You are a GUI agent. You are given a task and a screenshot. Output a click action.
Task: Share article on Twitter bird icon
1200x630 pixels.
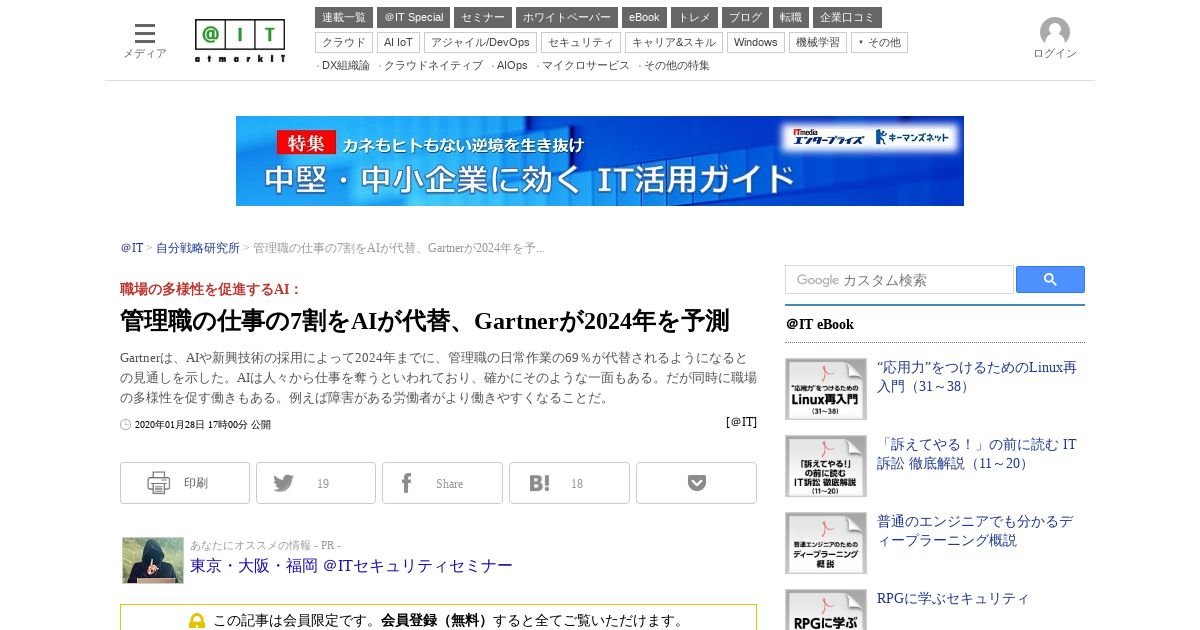pos(316,483)
